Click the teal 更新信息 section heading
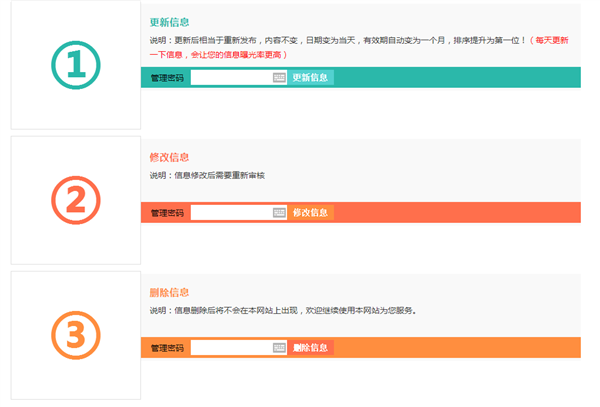Image resolution: width=600 pixels, height=407 pixels. point(170,22)
